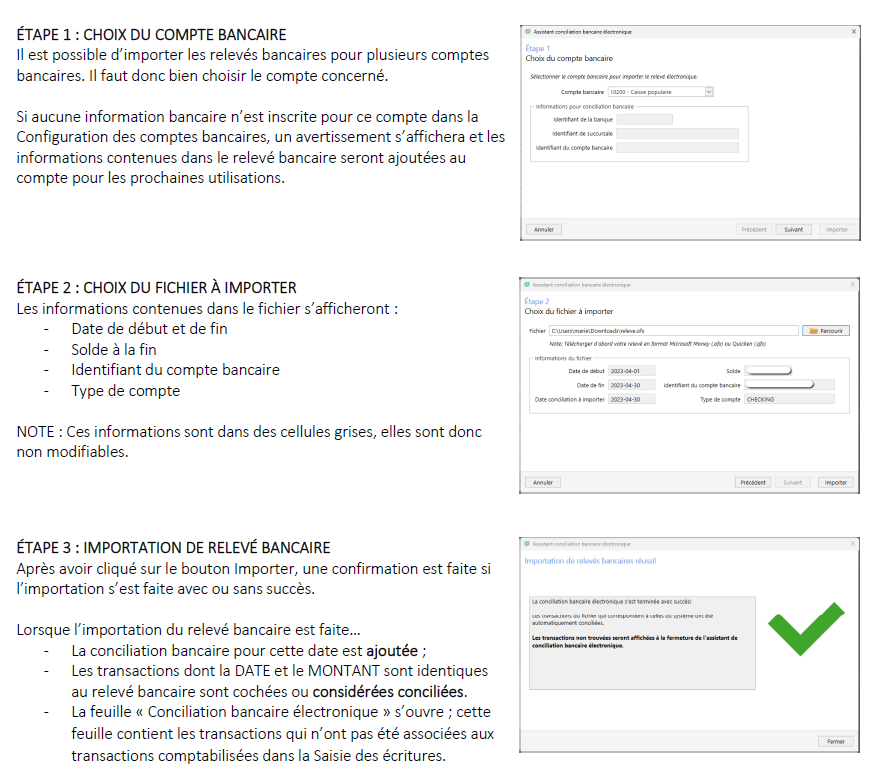Click the 'Étape 1' label in the dialog

point(537,48)
